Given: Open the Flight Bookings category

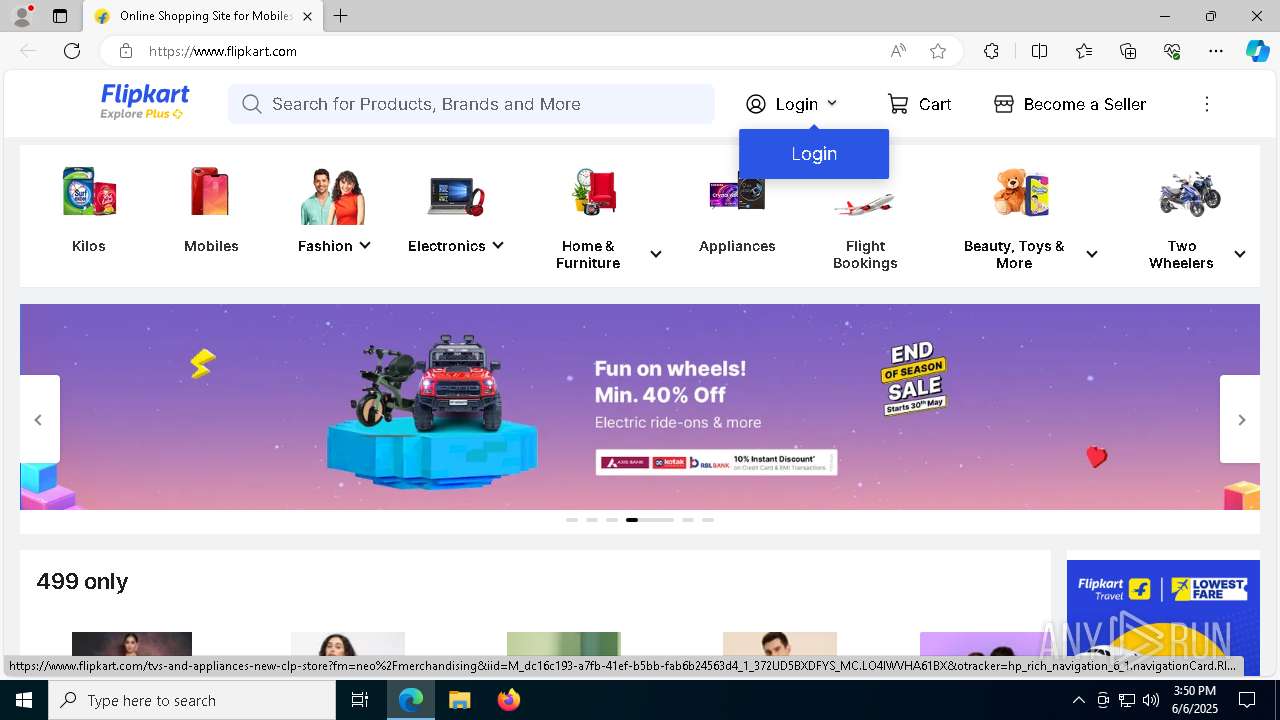Looking at the screenshot, I should pos(865,220).
